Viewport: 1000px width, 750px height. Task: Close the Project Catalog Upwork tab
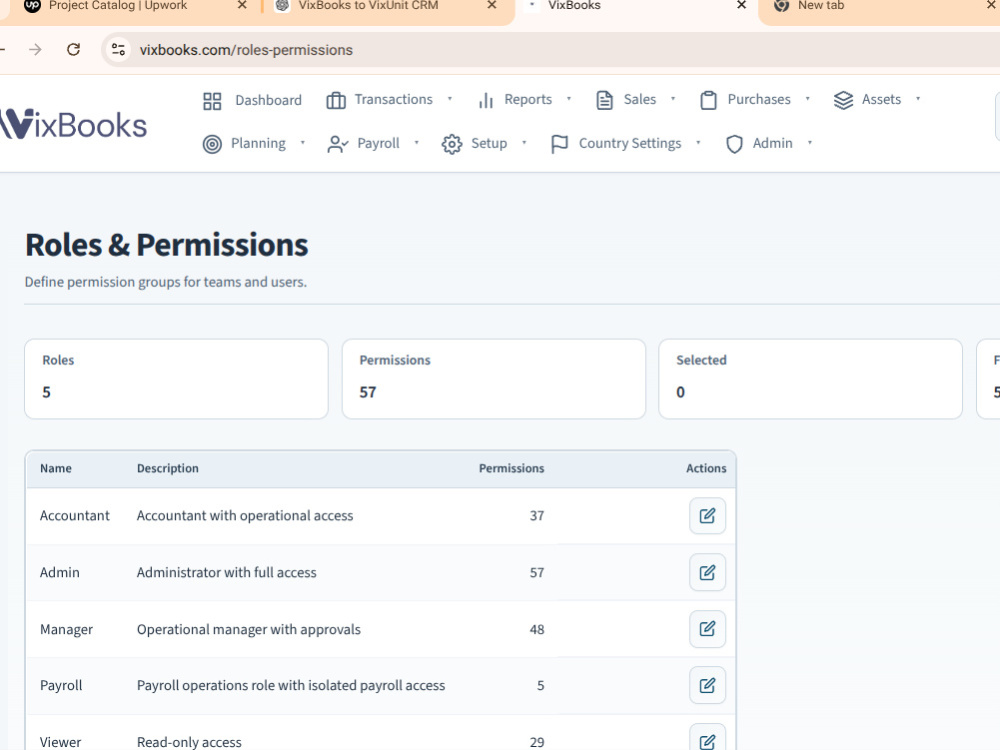[x=242, y=5]
